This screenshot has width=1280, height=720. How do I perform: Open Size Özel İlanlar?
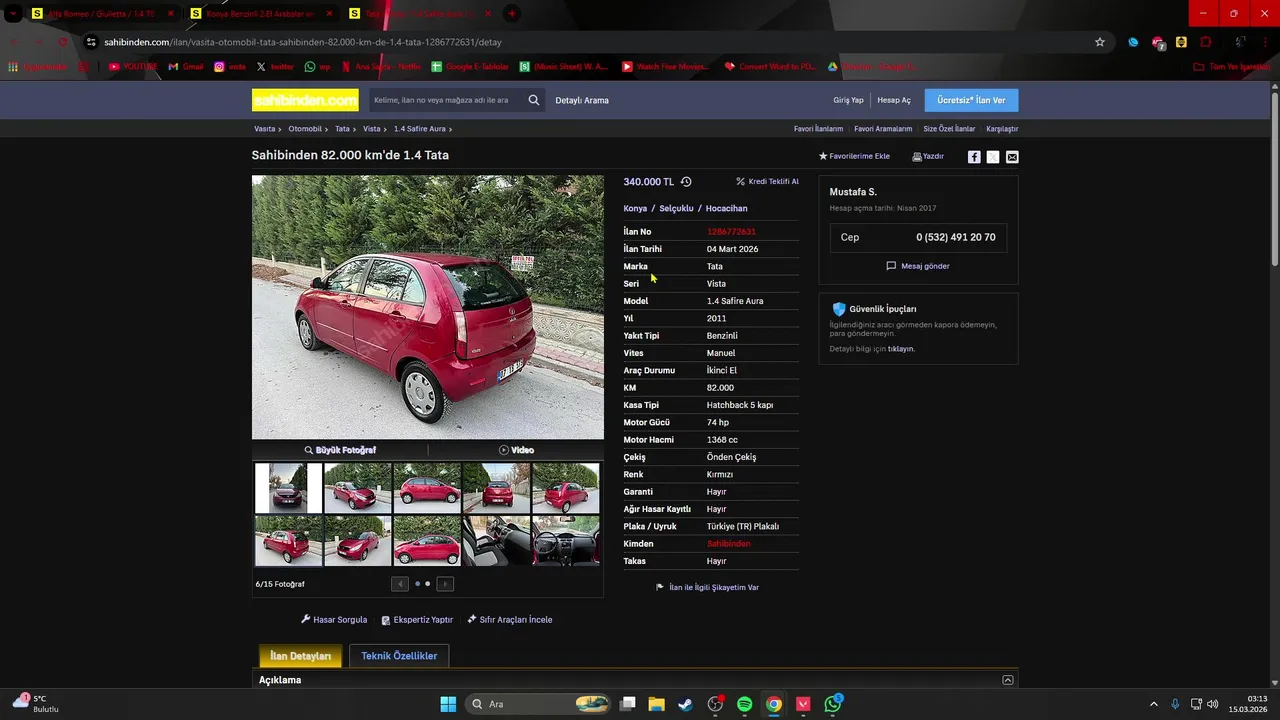pos(949,129)
